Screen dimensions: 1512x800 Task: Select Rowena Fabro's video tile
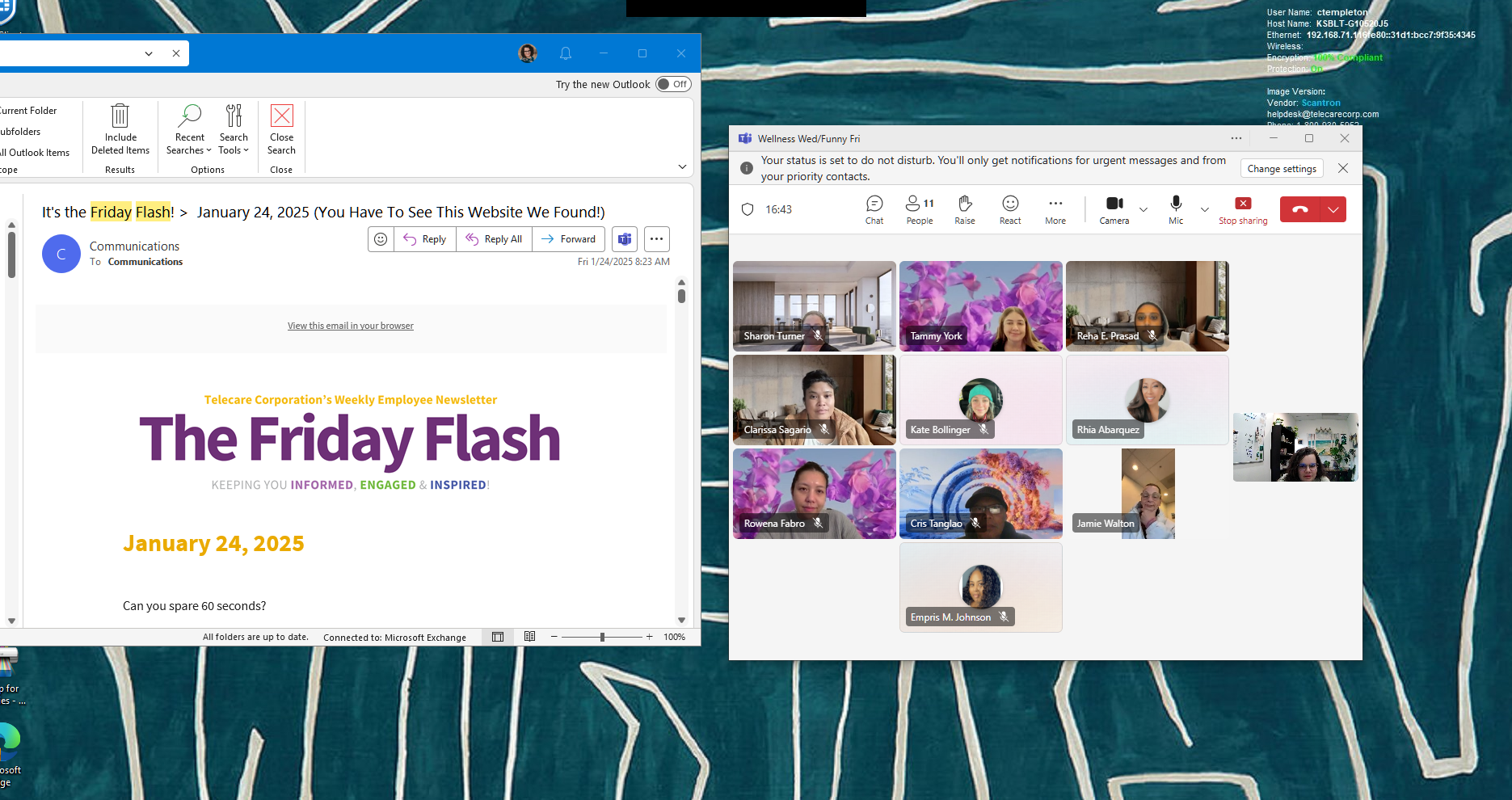click(815, 494)
